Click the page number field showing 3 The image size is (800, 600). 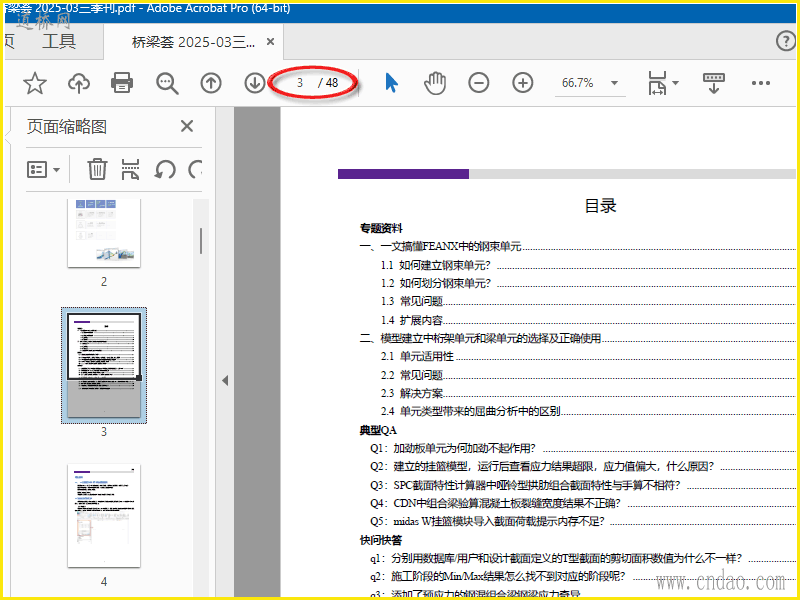tap(300, 83)
